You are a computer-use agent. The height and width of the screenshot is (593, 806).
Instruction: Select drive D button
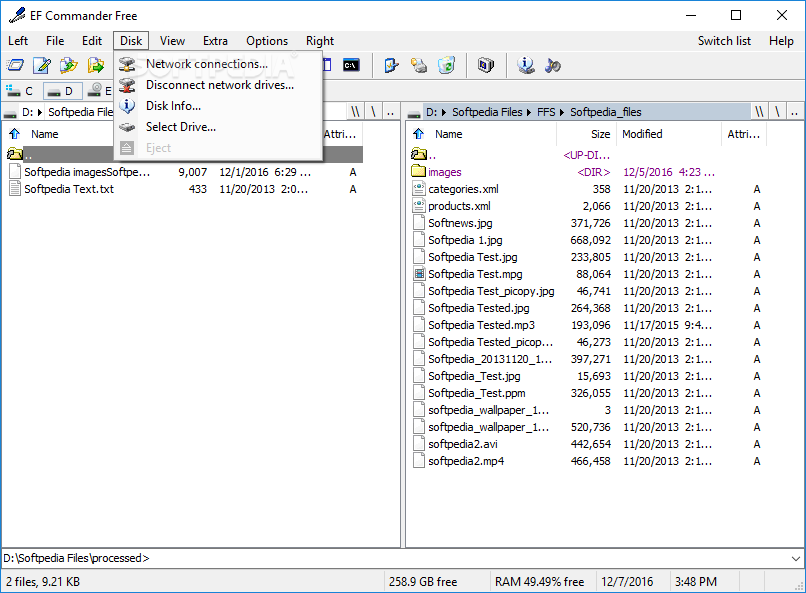click(x=62, y=91)
